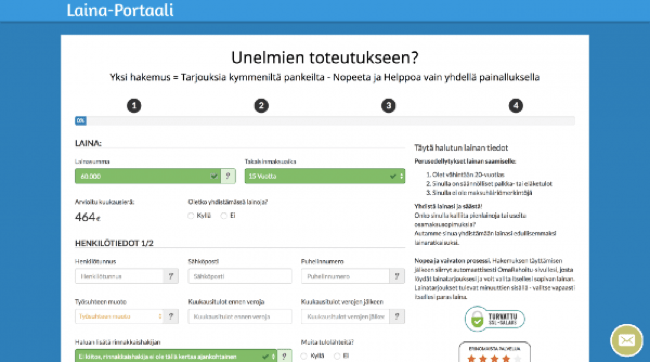Click the Henkilötunnus input field

coord(119,276)
